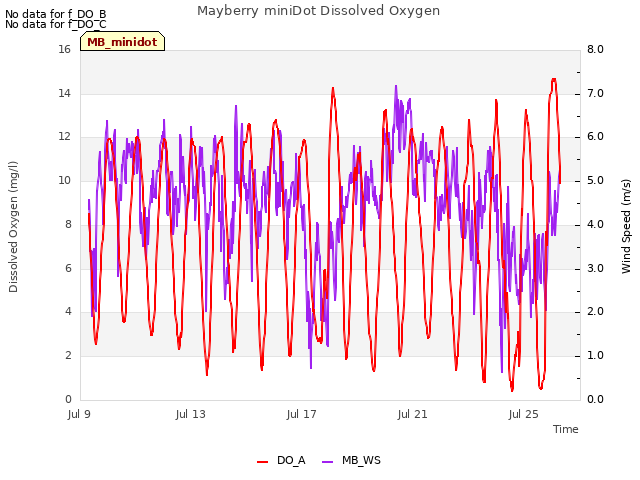This screenshot has width=640, height=480.
Task: Click the Jul 9 x-axis tick label
Action: 79,414
